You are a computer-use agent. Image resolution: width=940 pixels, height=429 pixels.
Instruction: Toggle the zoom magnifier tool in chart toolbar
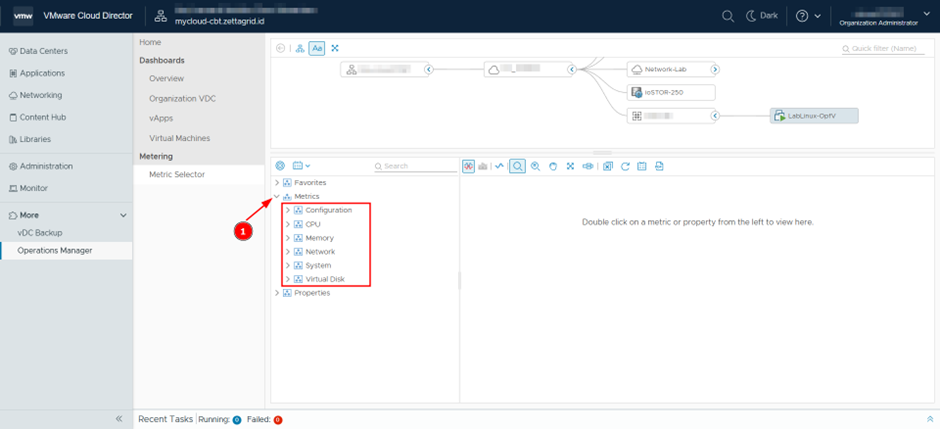518,166
